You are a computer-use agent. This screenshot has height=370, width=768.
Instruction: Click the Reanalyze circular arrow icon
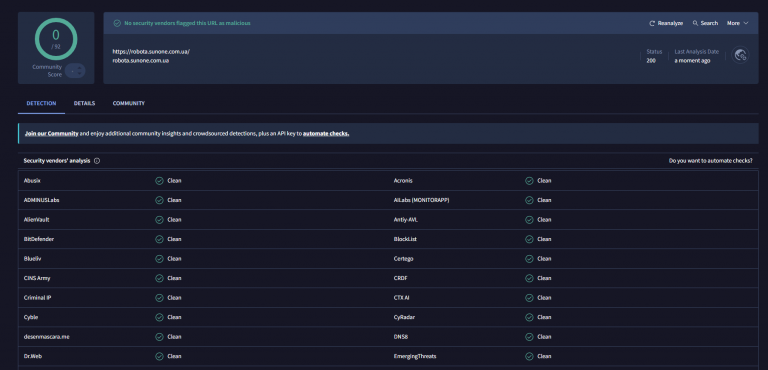[652, 23]
